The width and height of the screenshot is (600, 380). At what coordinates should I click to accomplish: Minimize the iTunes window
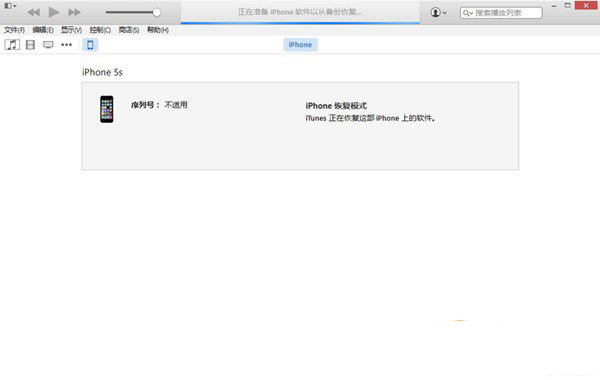pos(554,6)
